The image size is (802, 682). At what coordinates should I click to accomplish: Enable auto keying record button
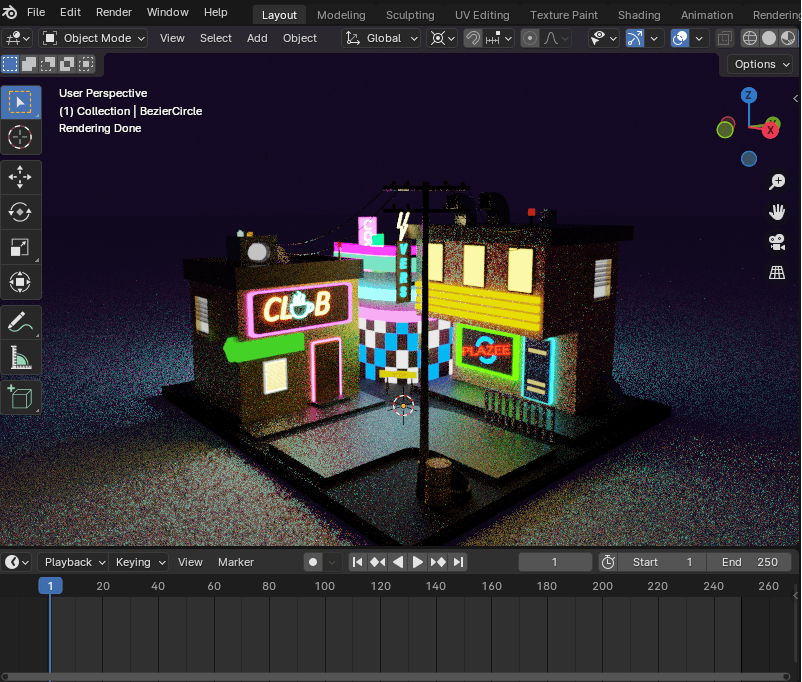tap(313, 562)
